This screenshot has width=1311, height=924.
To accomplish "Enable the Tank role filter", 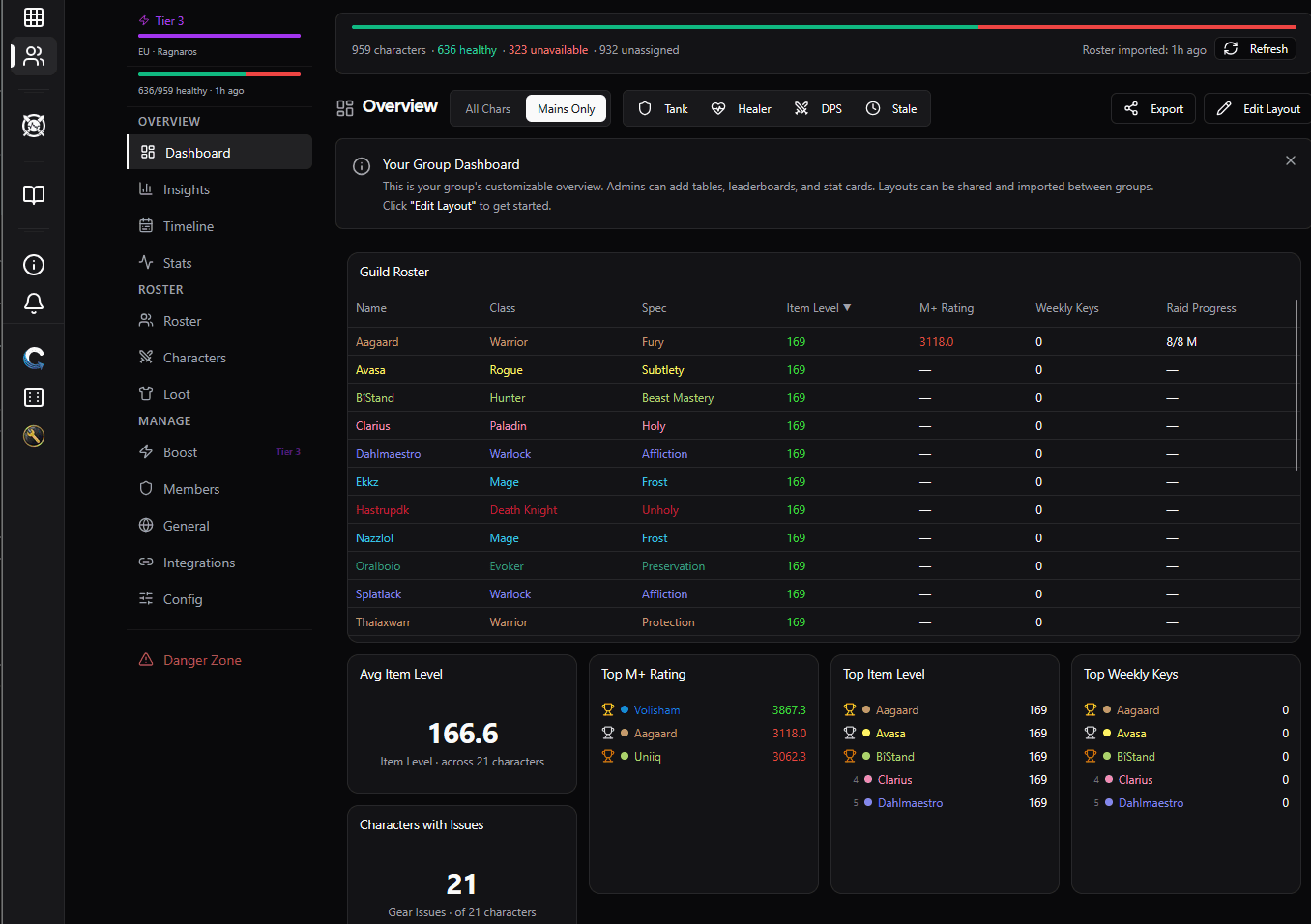I will (663, 108).
